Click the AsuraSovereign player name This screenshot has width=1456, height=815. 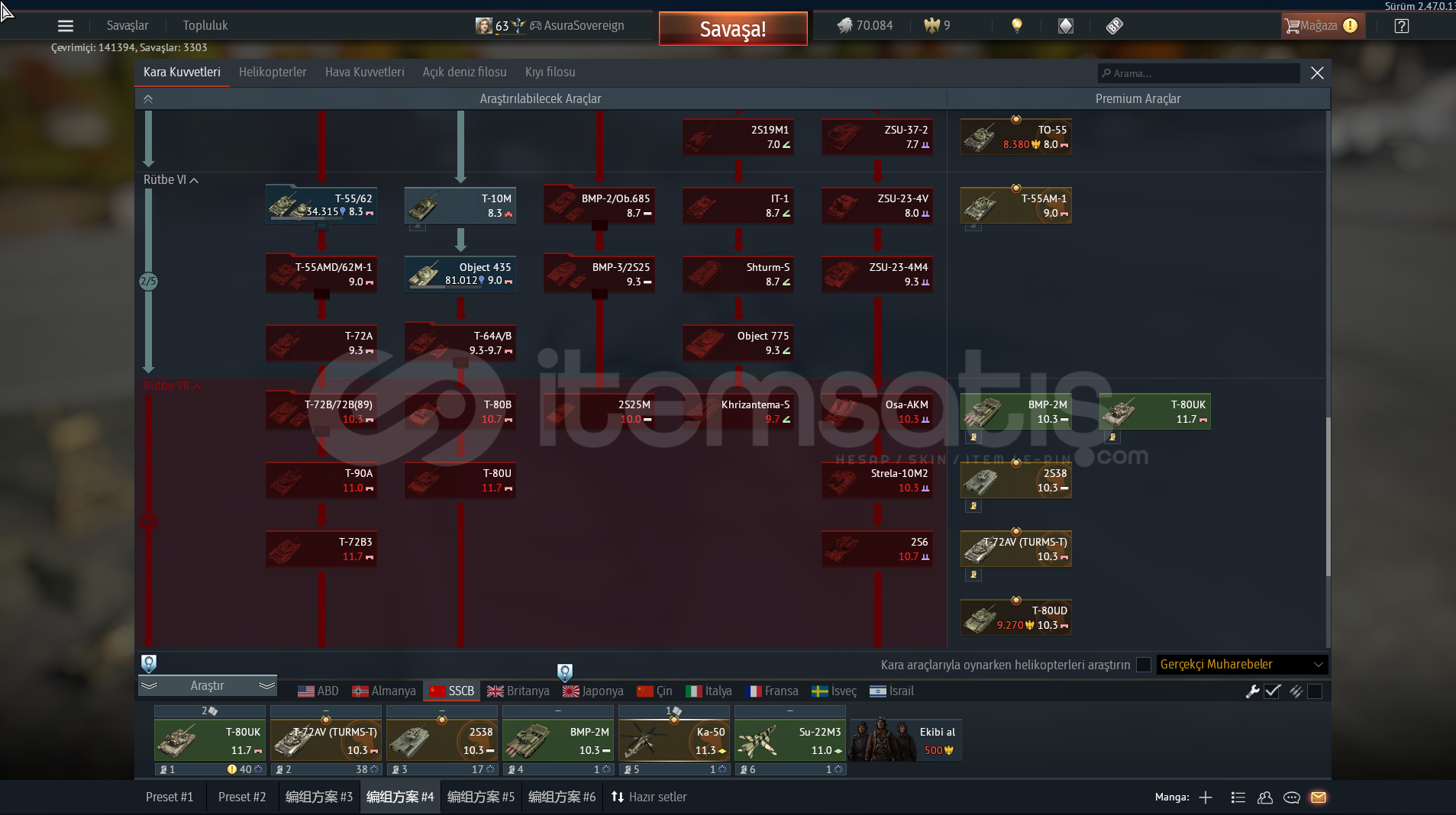[584, 26]
